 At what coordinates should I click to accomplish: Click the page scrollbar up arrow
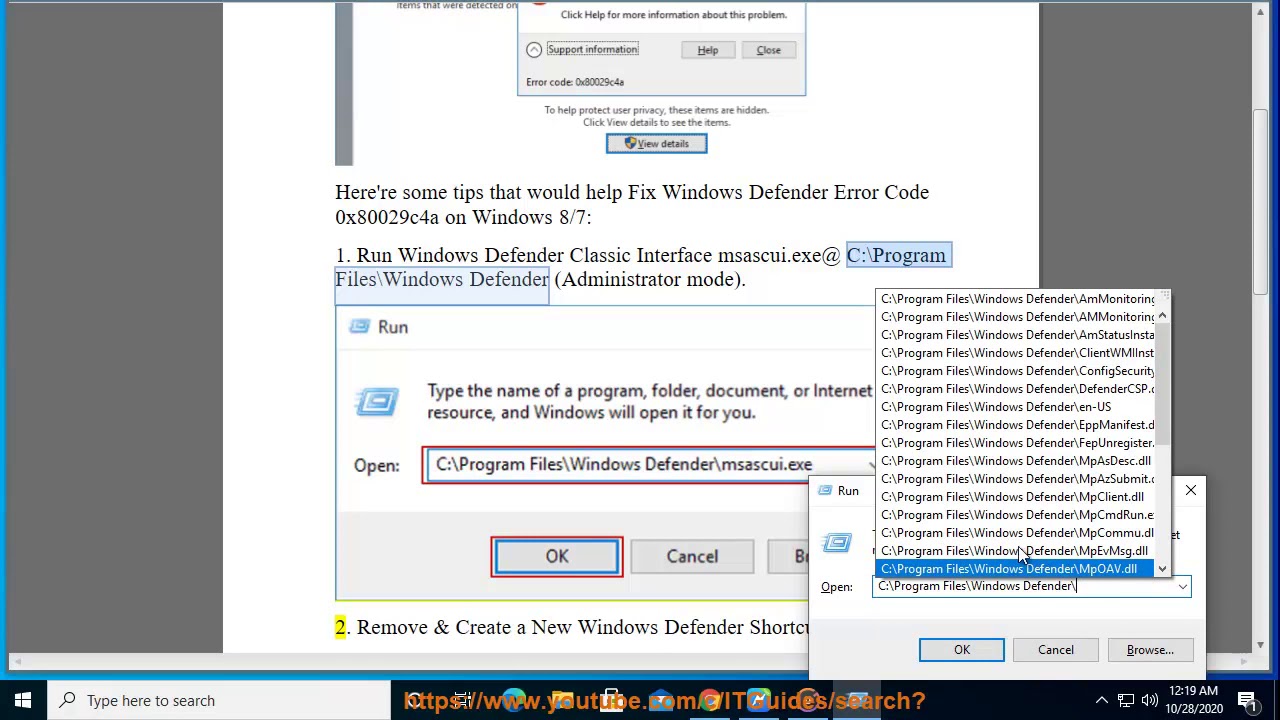[x=1261, y=10]
